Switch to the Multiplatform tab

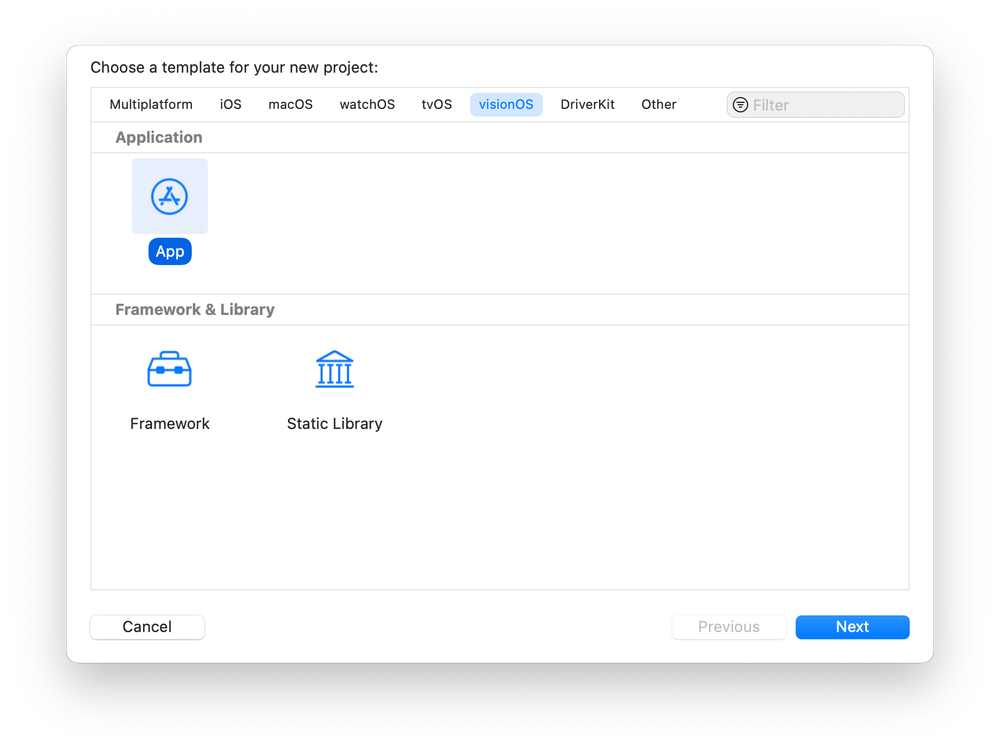(x=151, y=105)
